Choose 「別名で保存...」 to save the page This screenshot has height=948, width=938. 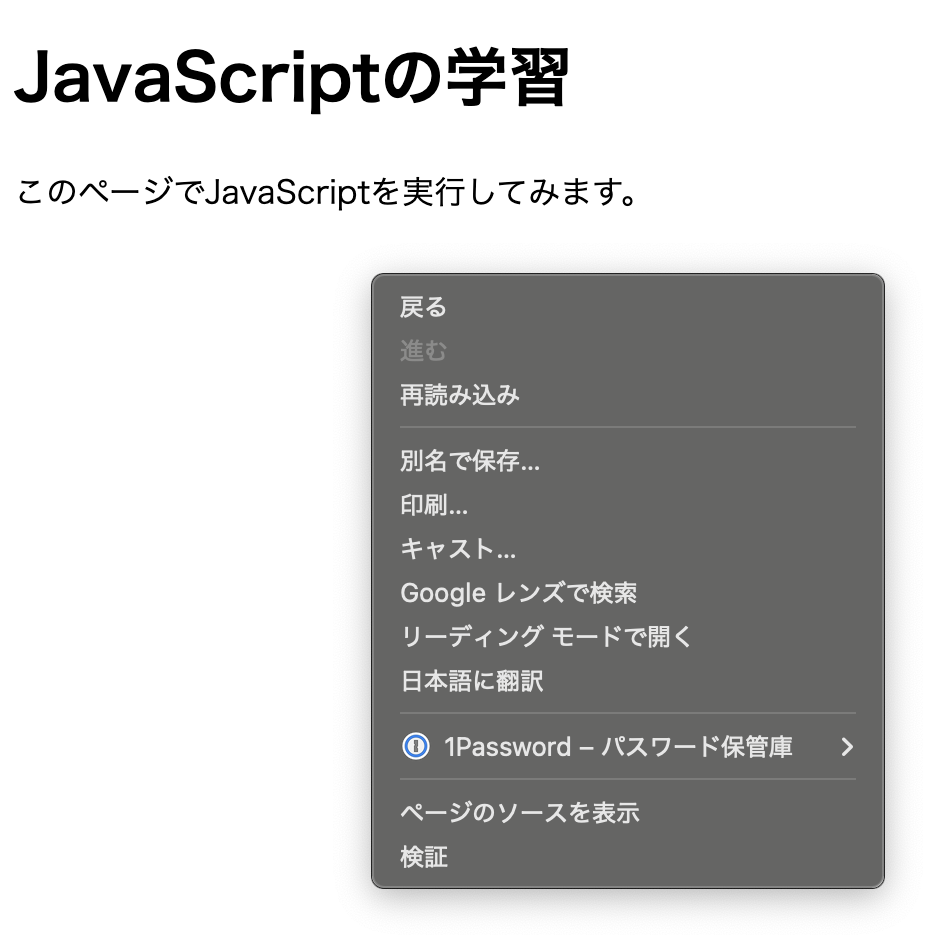click(466, 462)
